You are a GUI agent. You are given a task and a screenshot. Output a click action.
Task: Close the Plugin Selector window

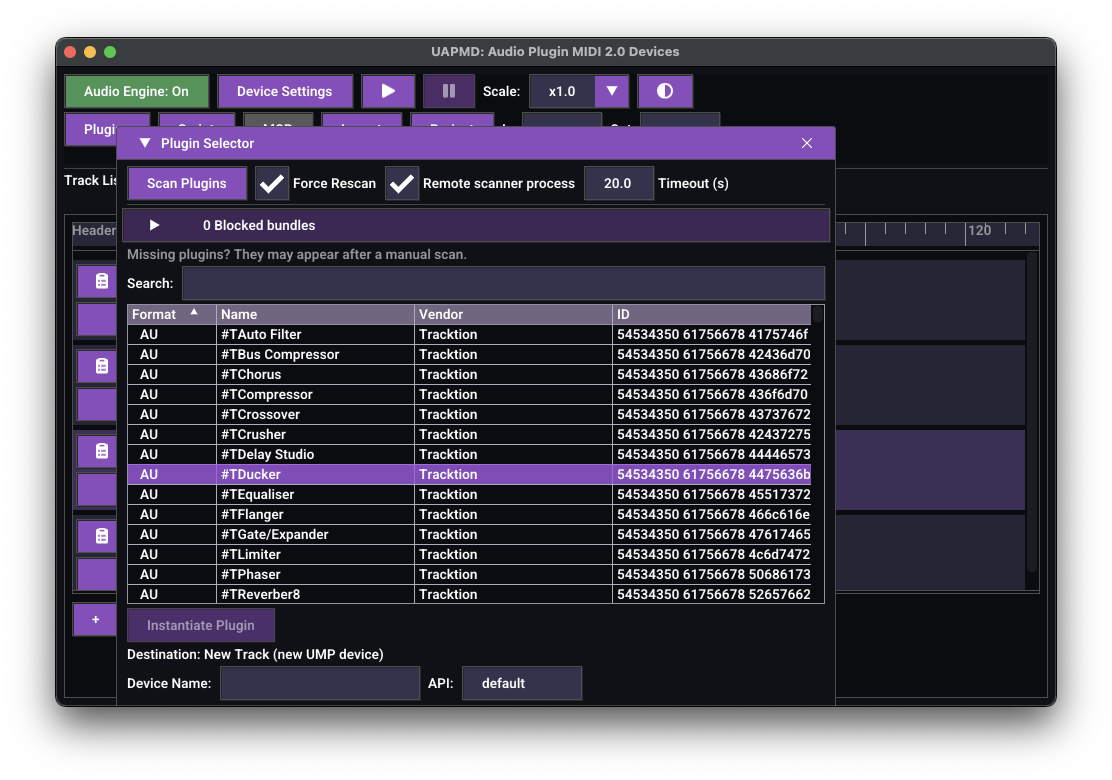pos(807,143)
